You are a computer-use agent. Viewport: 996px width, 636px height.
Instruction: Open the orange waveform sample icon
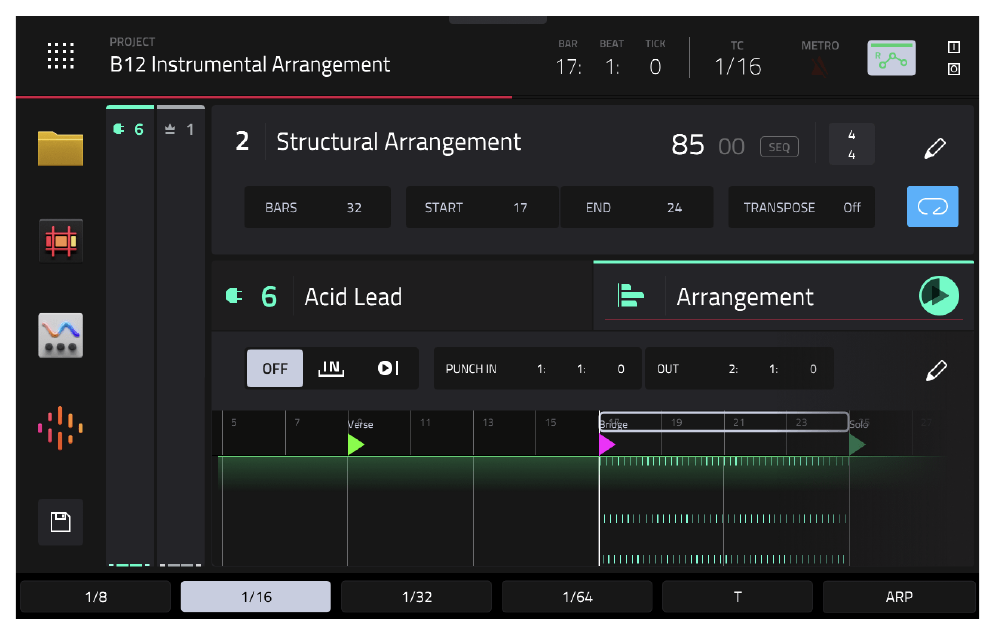(60, 428)
